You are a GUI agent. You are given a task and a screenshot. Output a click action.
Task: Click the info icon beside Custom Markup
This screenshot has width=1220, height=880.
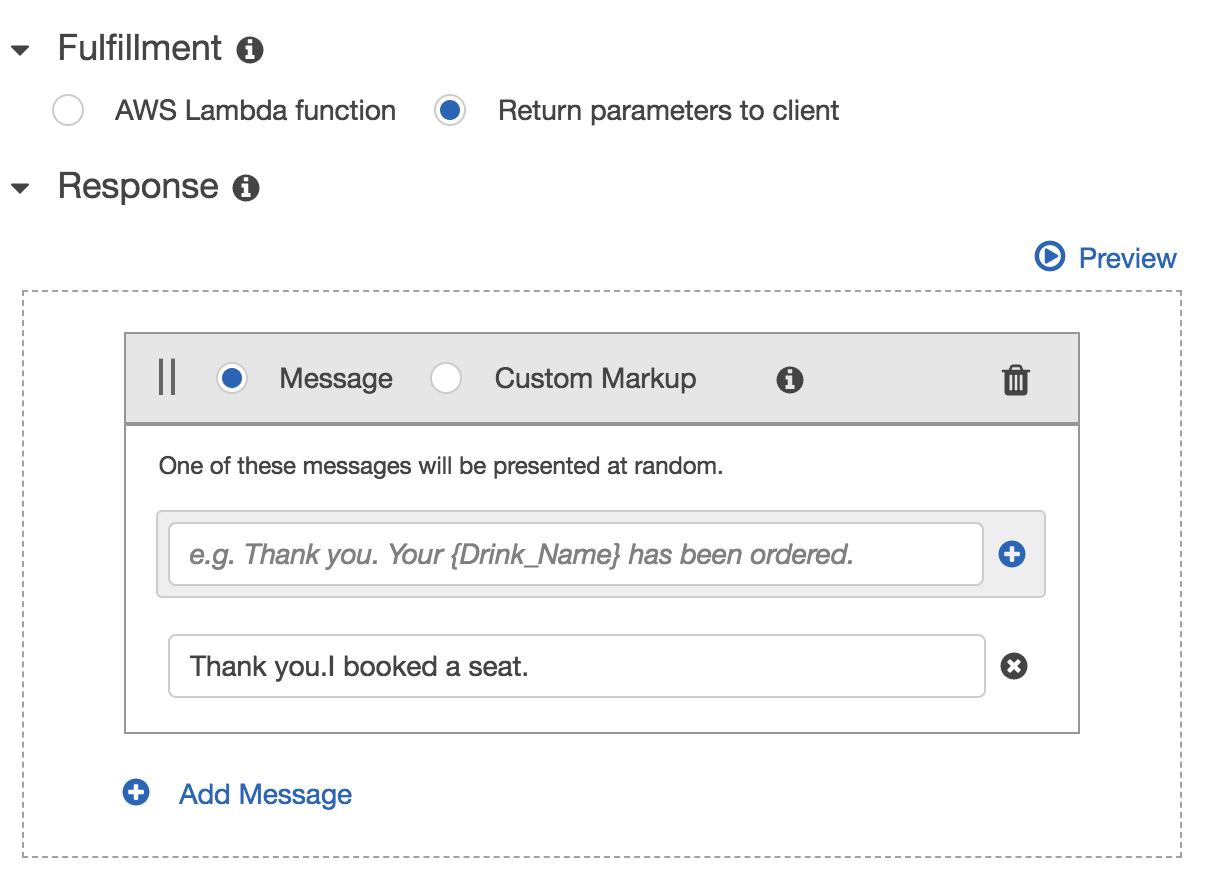790,380
